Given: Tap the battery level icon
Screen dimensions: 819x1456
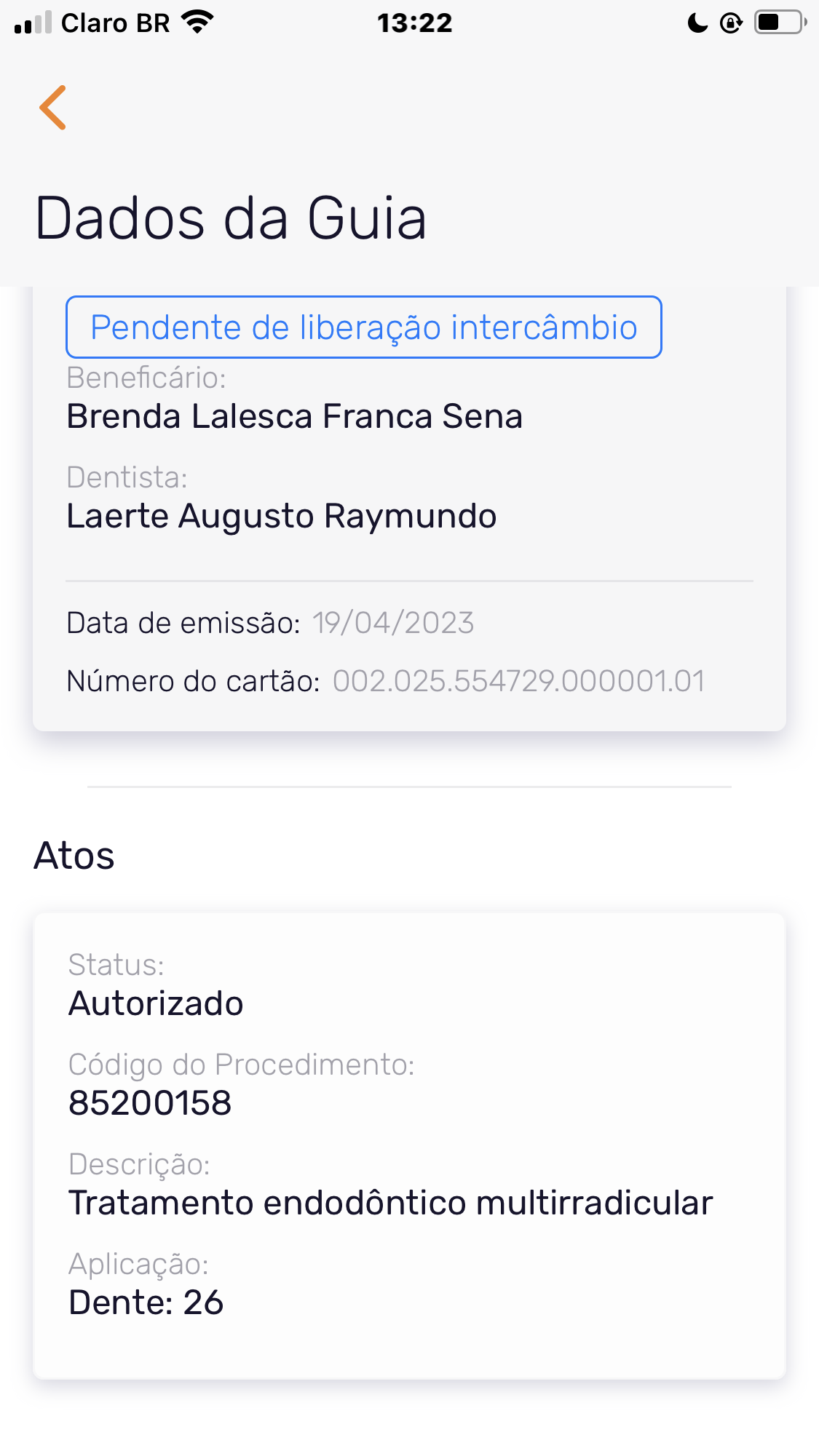Looking at the screenshot, I should (780, 23).
